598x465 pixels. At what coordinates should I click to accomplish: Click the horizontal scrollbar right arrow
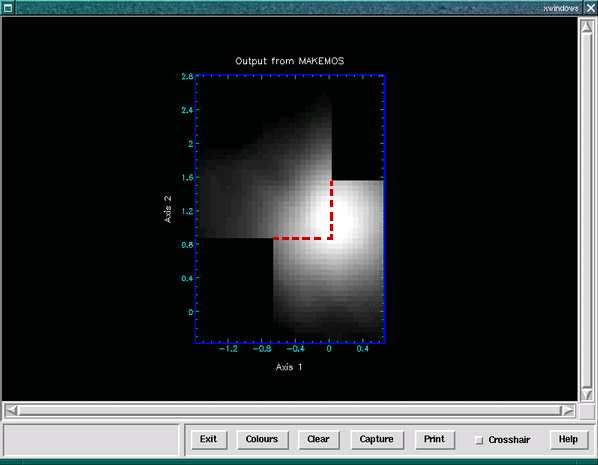coord(568,410)
